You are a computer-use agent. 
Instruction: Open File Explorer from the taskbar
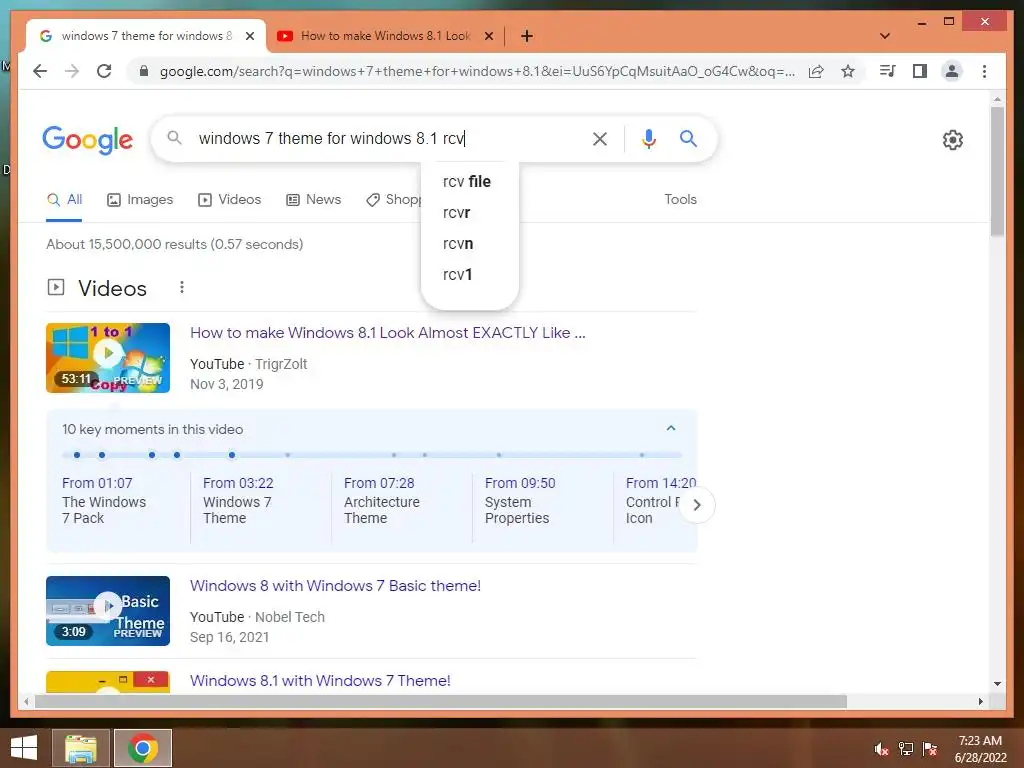(81, 748)
